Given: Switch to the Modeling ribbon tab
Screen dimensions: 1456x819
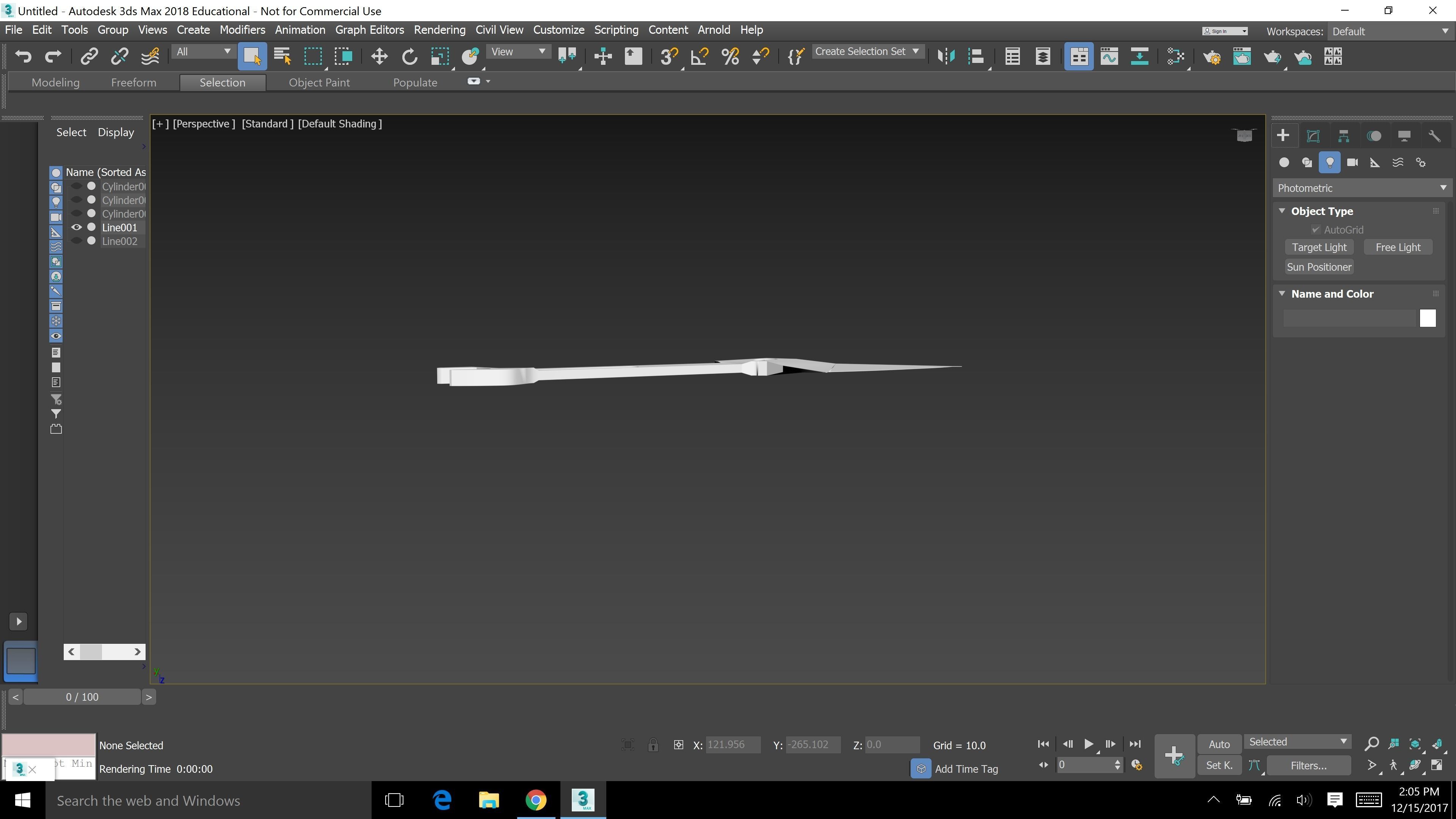Looking at the screenshot, I should (x=55, y=83).
